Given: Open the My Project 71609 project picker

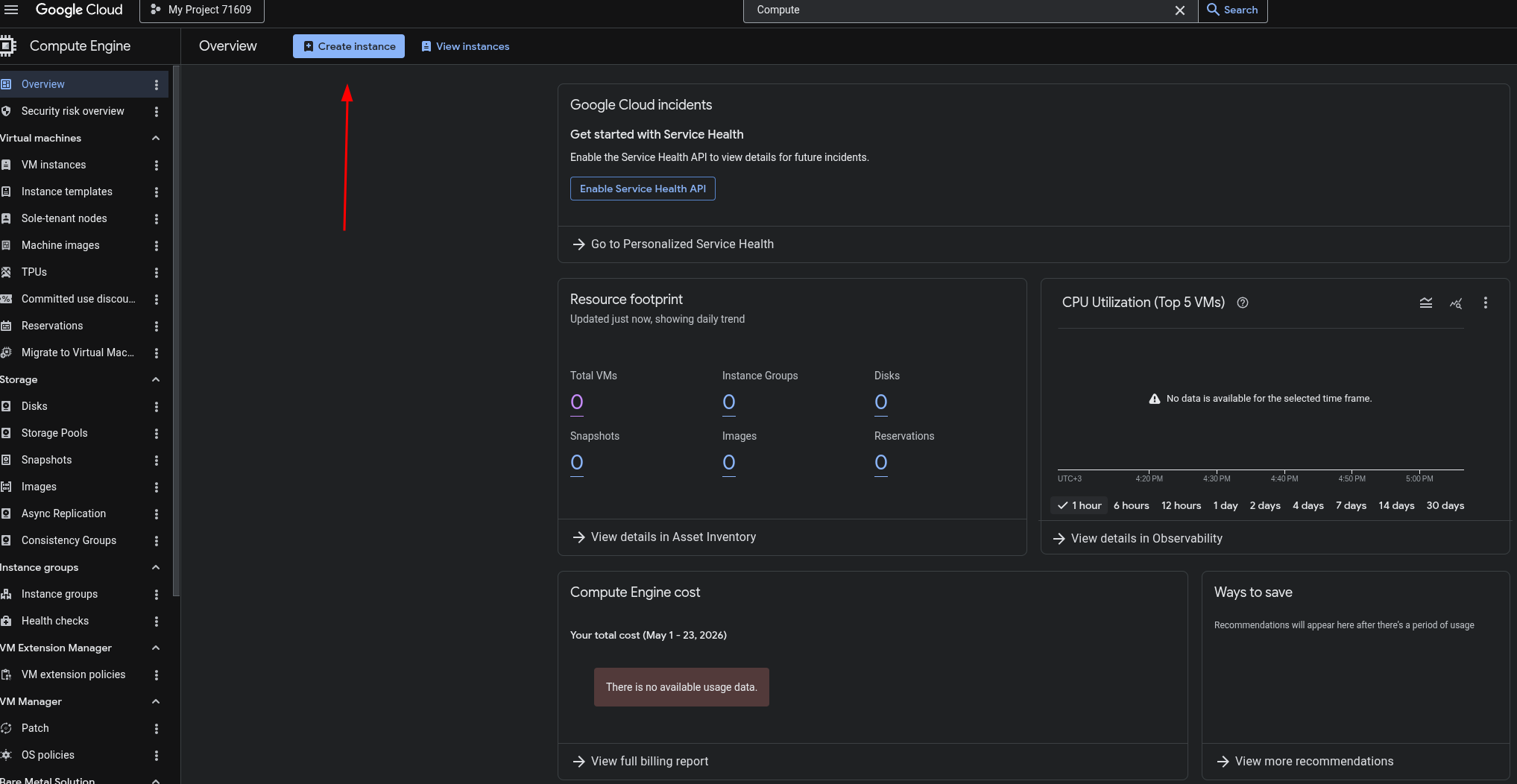Looking at the screenshot, I should click(202, 10).
